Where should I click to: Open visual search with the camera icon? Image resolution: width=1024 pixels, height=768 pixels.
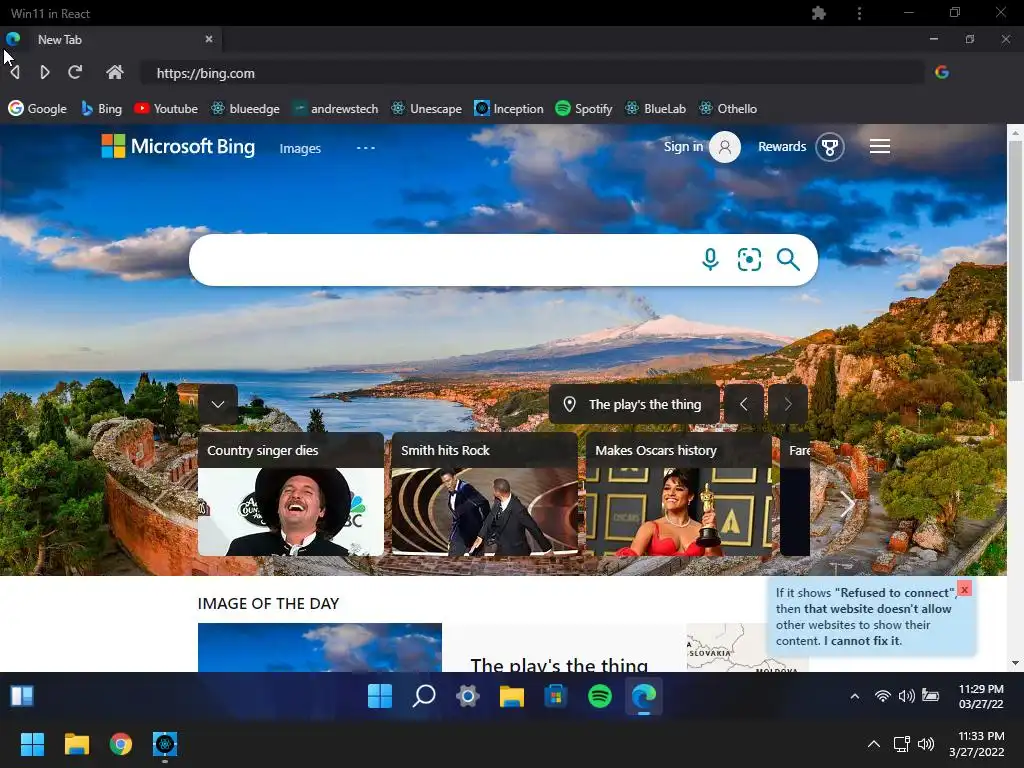point(749,259)
